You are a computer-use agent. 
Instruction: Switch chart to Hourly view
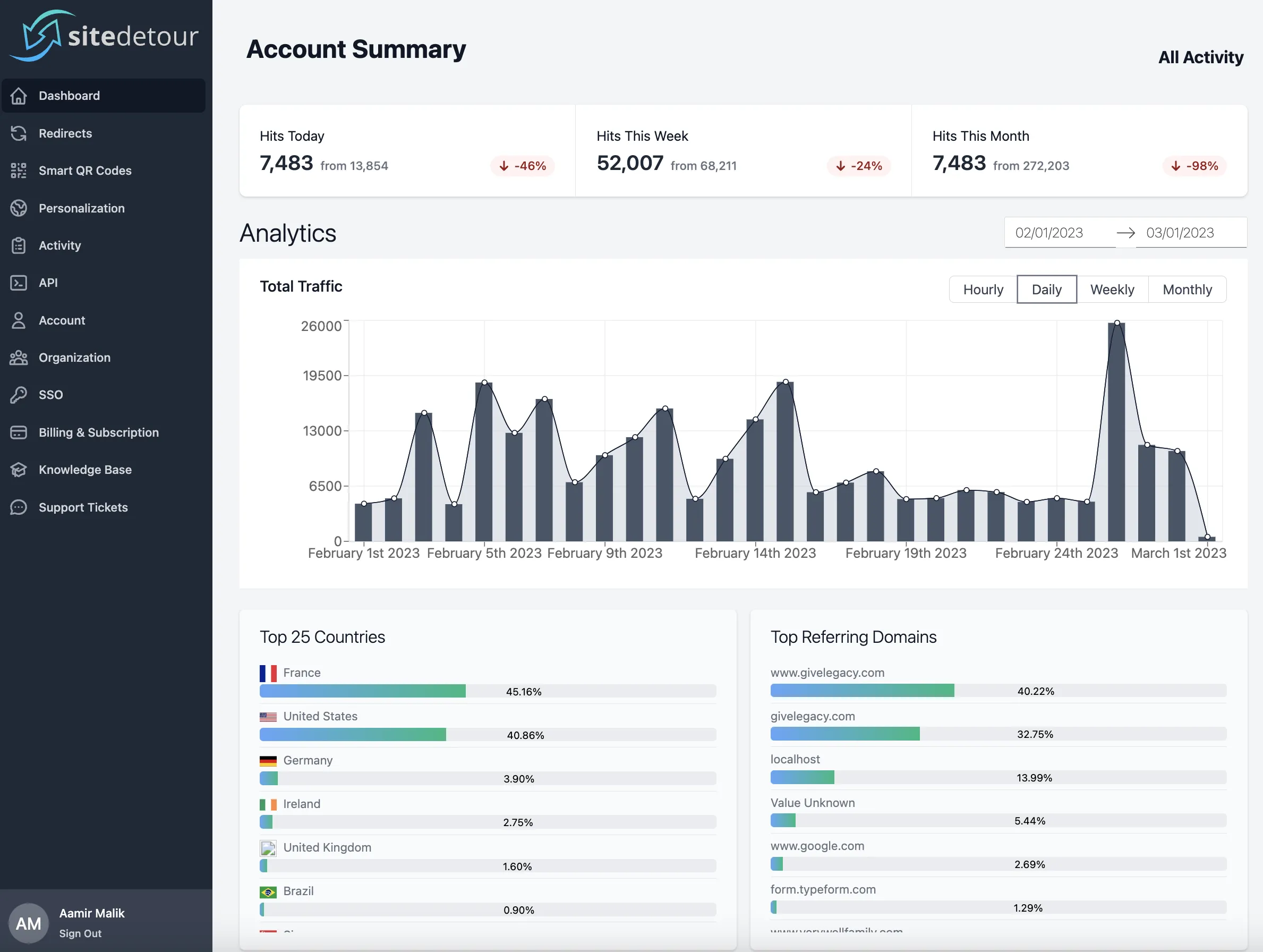(x=983, y=290)
